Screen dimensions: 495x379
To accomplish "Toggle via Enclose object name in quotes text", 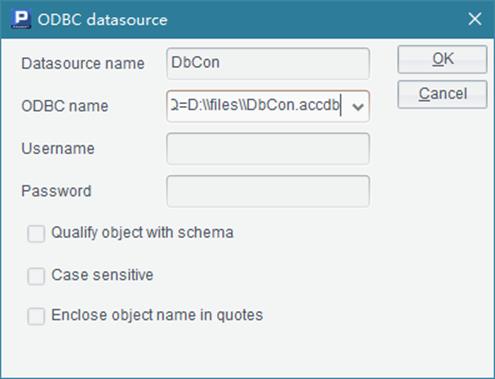I will coord(157,315).
